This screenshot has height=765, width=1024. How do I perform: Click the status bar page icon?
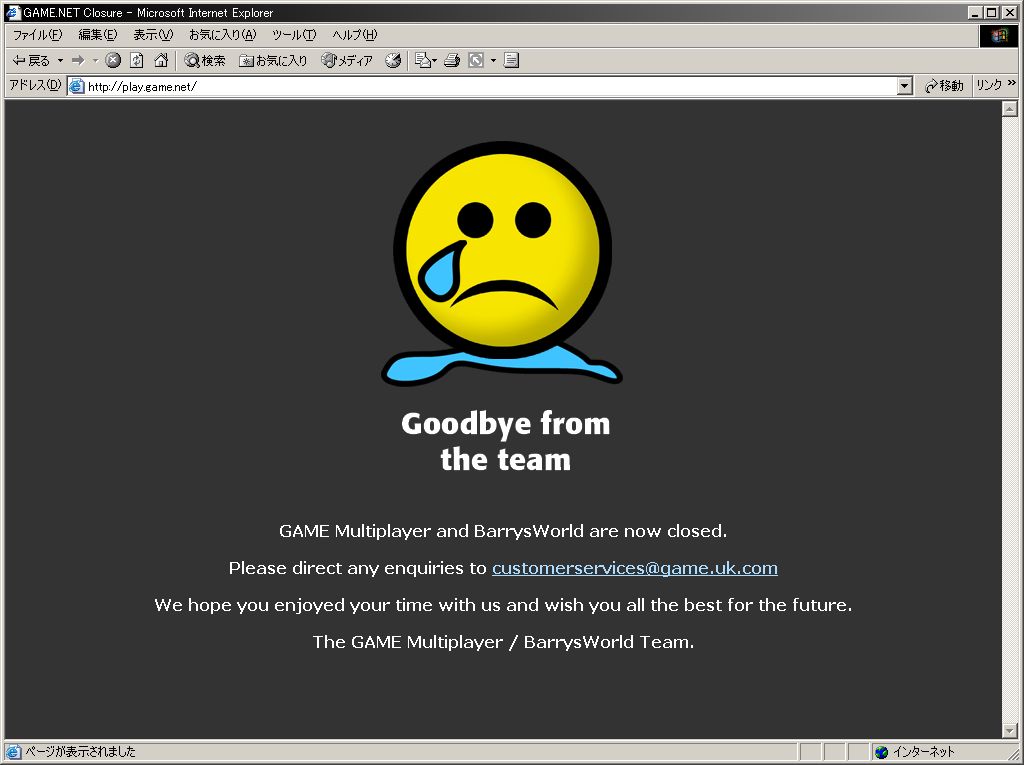(x=13, y=752)
